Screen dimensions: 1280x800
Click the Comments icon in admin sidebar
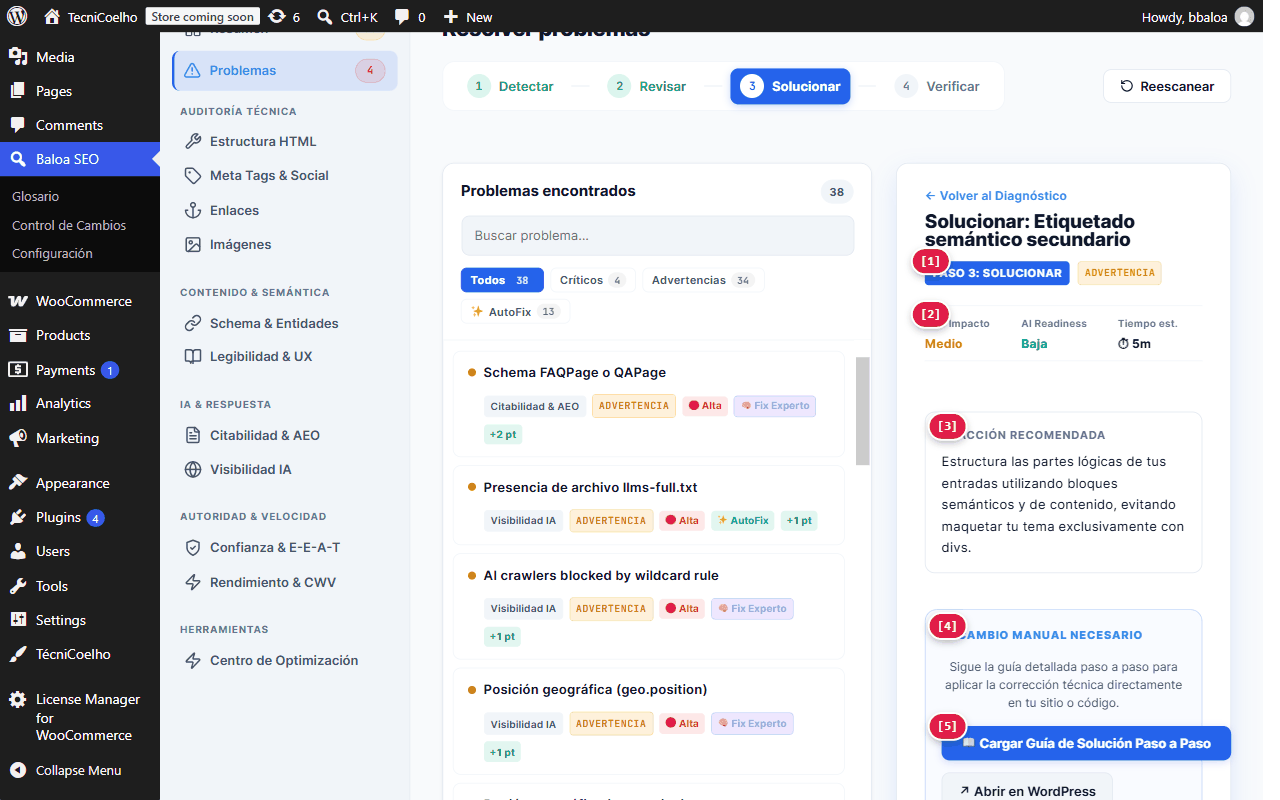coord(17,125)
